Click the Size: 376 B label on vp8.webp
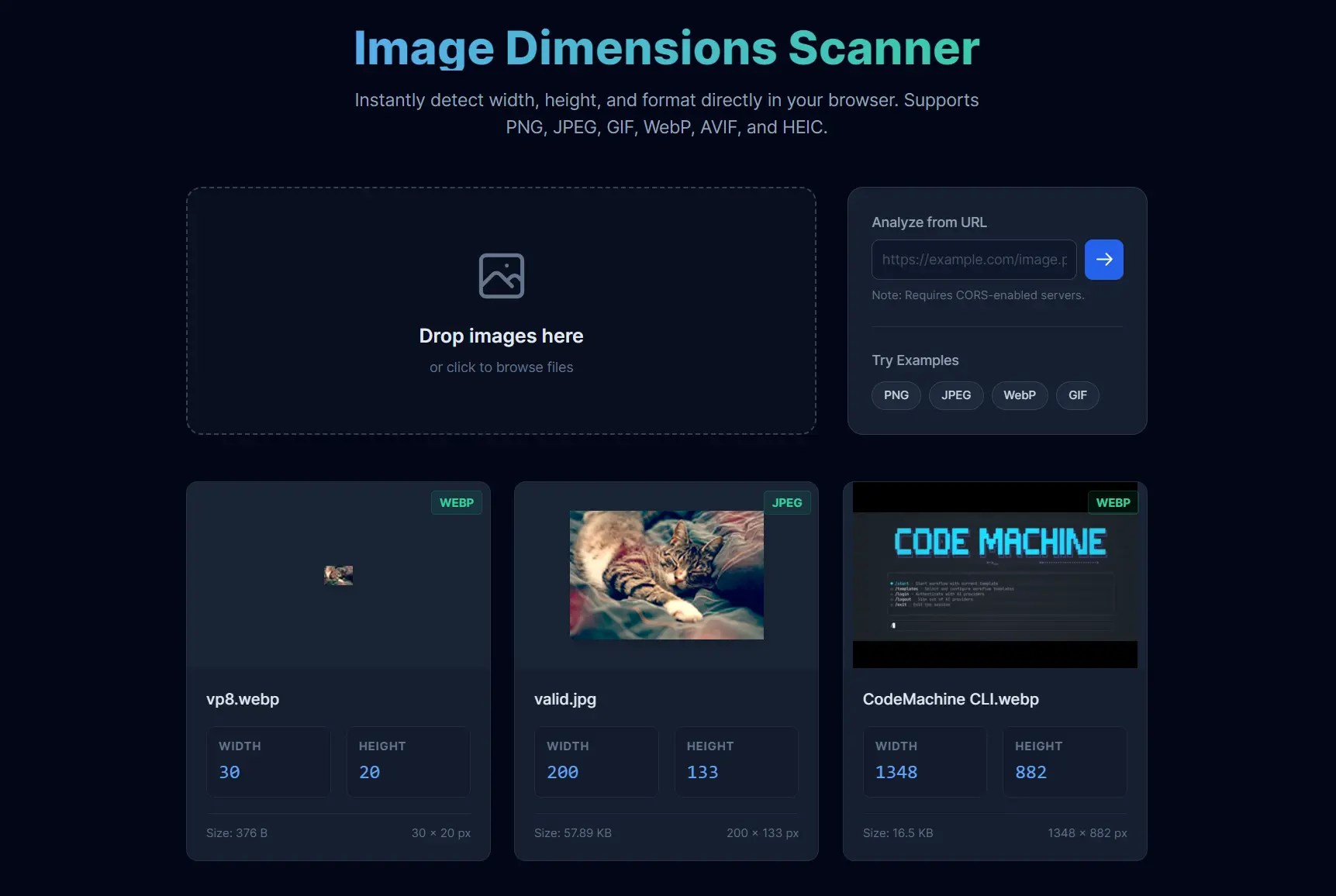The height and width of the screenshot is (896, 1336). pyautogui.click(x=236, y=833)
